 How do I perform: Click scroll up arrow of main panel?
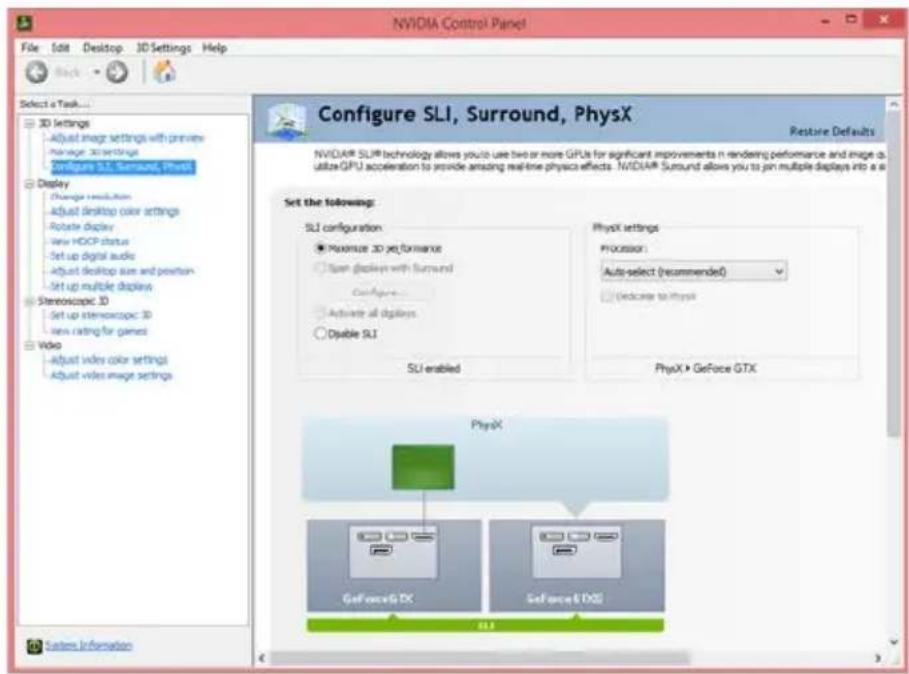pos(895,104)
